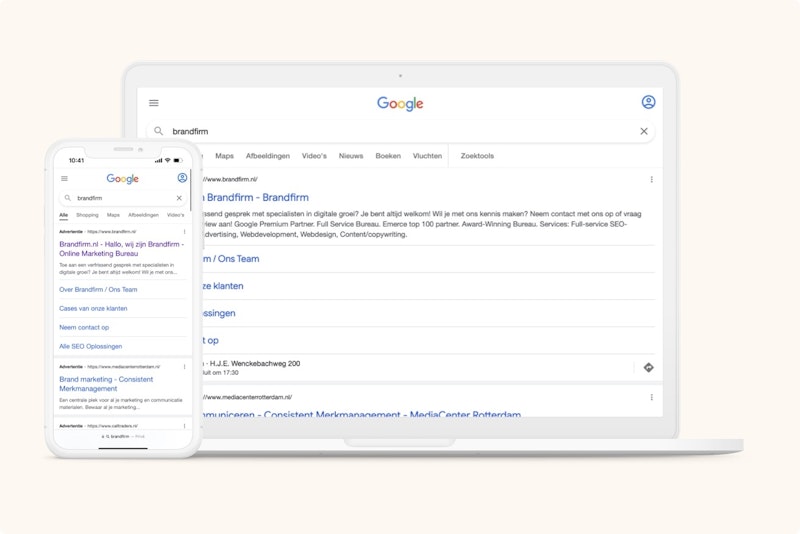Click into the laptop search field containing brandfirm
Viewport: 800px width, 534px height.
click(x=400, y=131)
